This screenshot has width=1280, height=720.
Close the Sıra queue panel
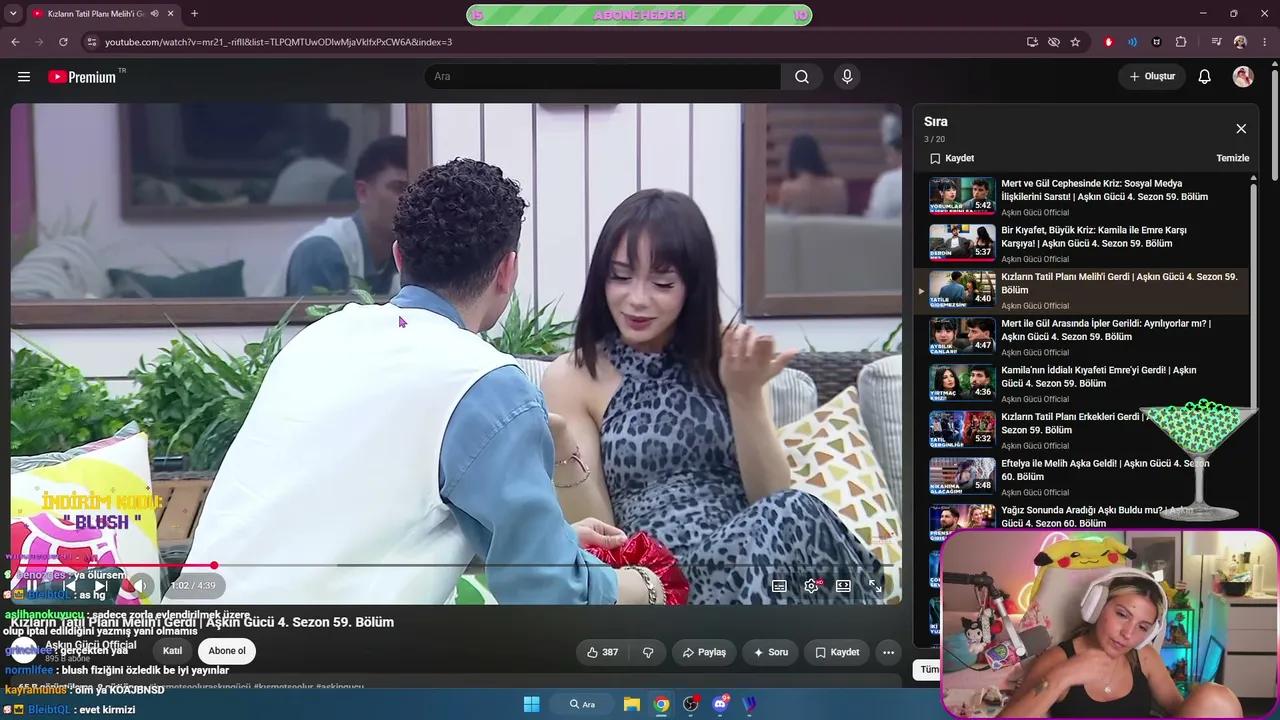tap(1241, 129)
